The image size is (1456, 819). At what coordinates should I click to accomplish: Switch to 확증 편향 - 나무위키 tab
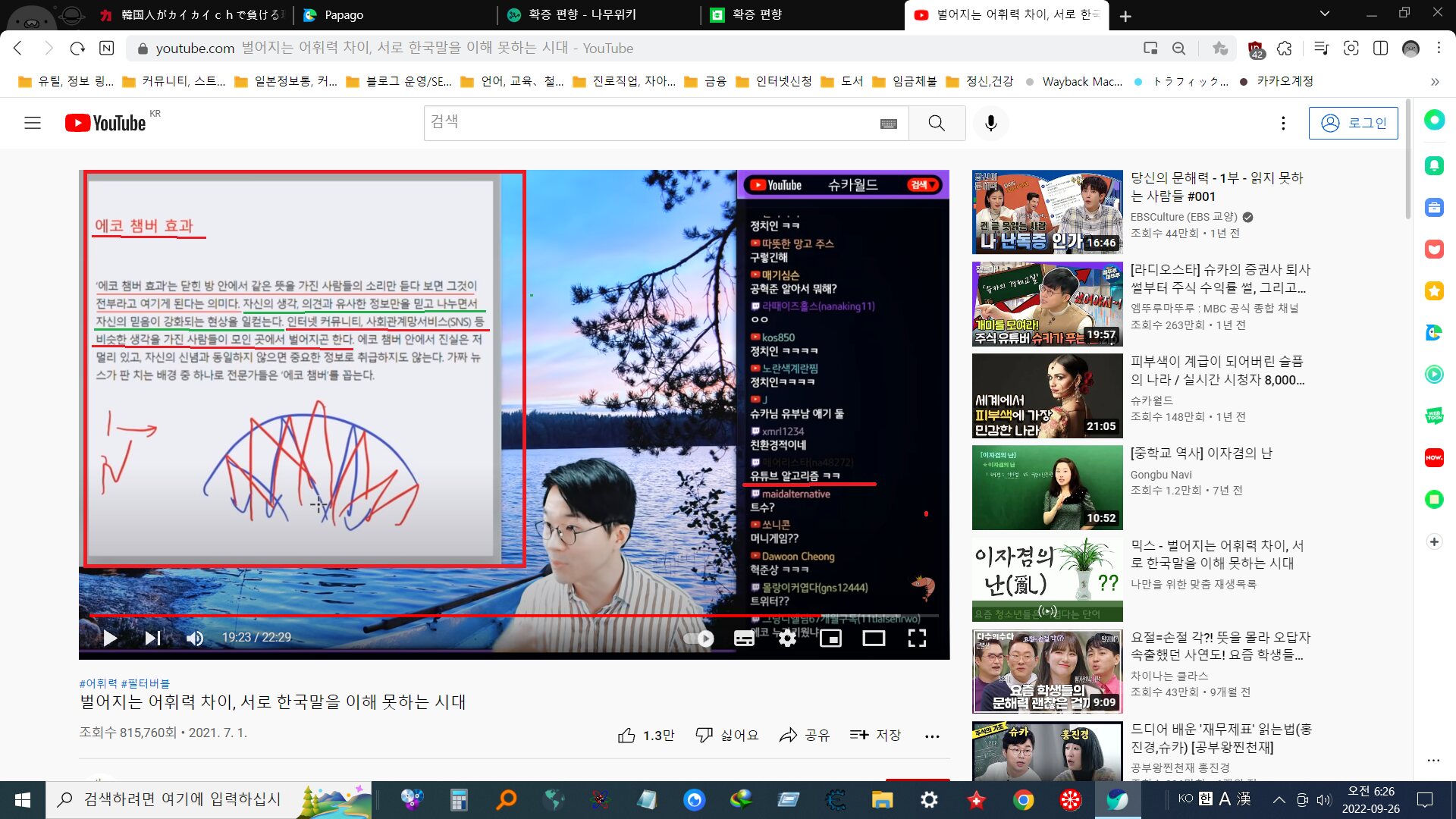(582, 14)
